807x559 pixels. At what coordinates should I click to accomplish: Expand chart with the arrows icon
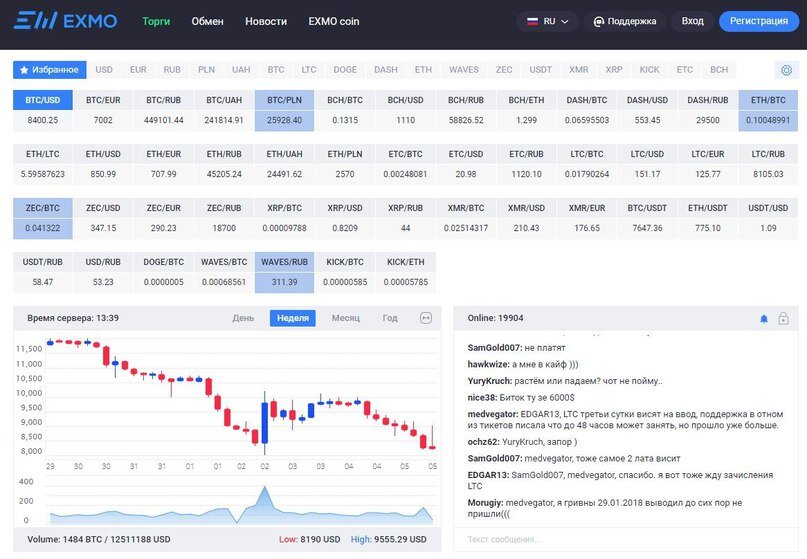pyautogui.click(x=426, y=318)
